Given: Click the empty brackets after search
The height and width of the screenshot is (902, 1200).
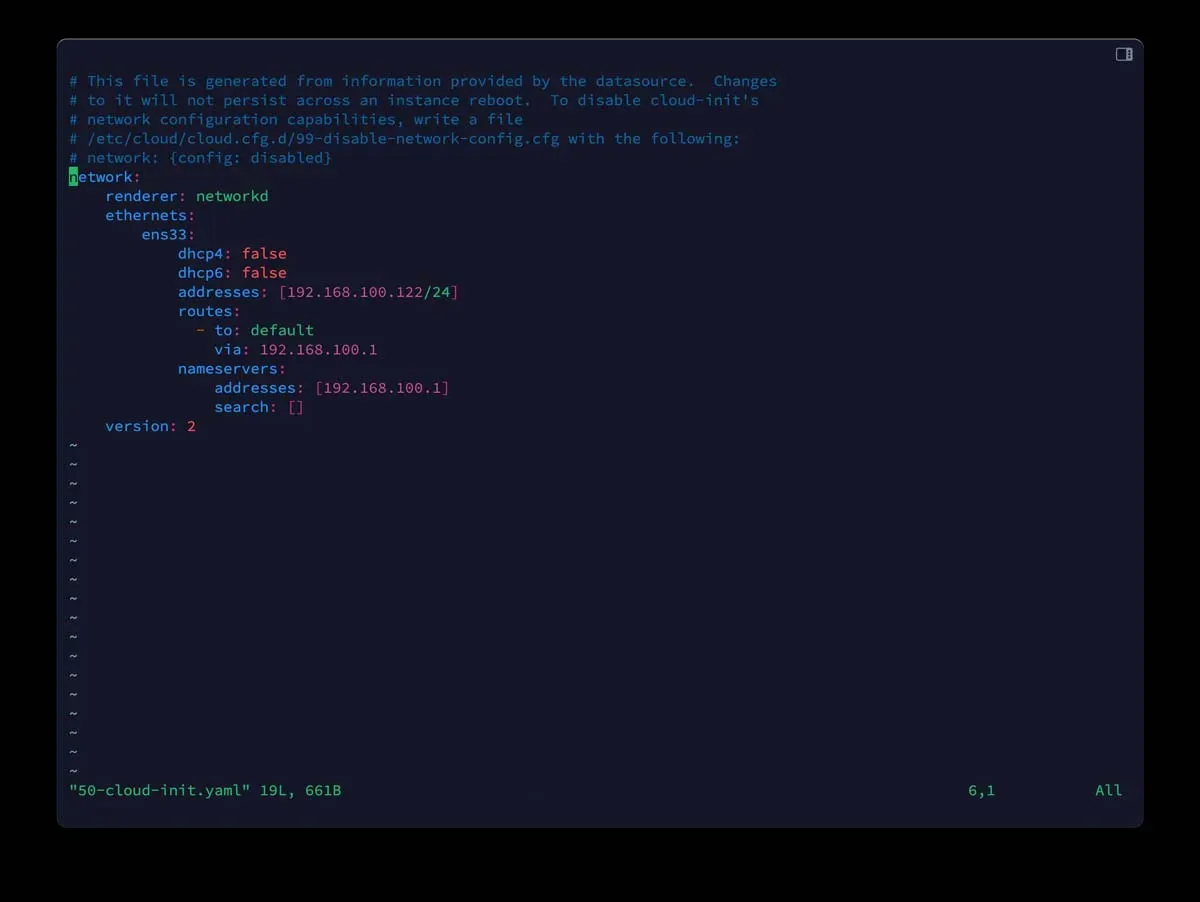Looking at the screenshot, I should [x=295, y=407].
